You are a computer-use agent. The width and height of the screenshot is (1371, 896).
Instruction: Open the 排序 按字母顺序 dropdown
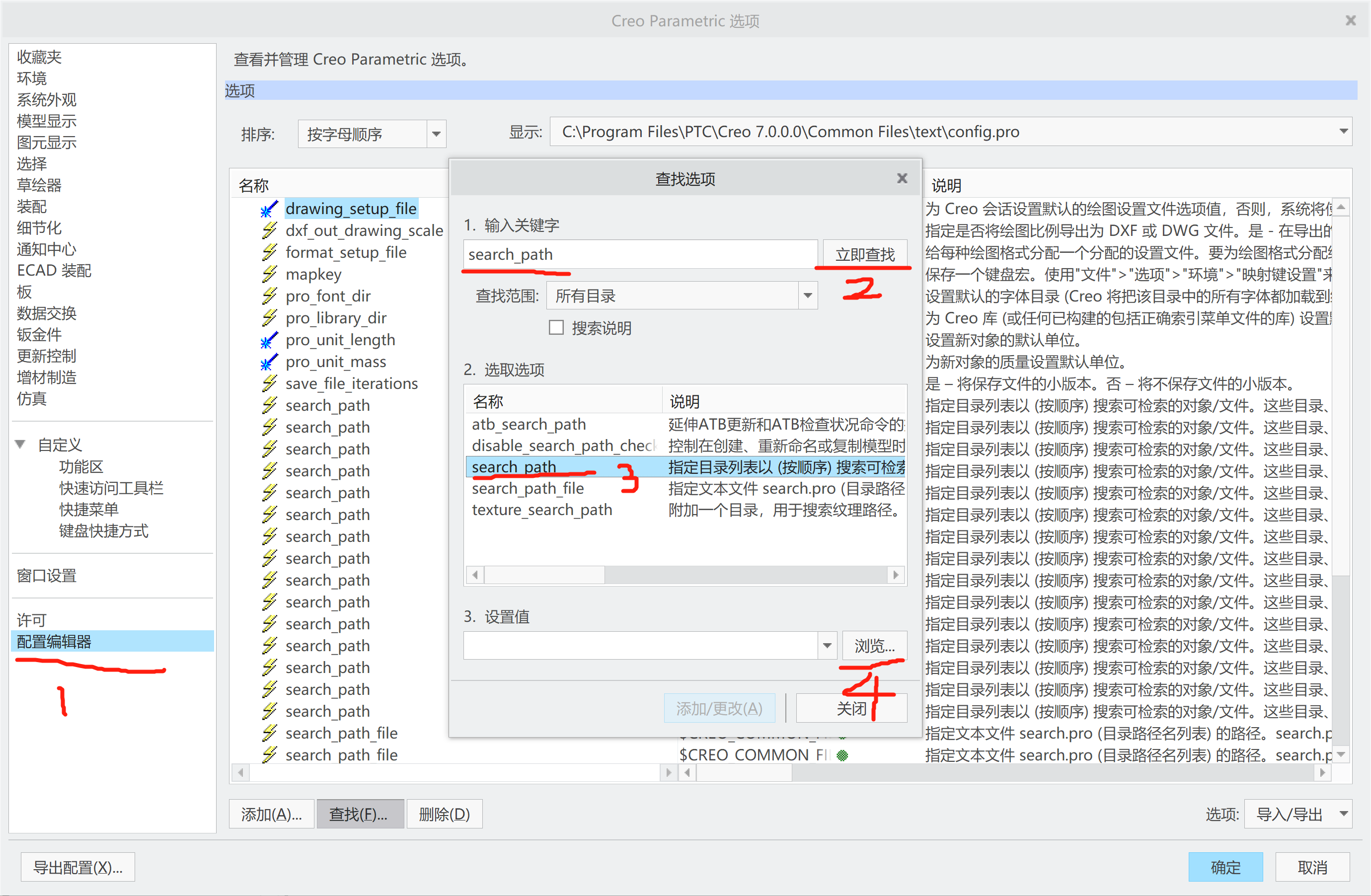[436, 134]
